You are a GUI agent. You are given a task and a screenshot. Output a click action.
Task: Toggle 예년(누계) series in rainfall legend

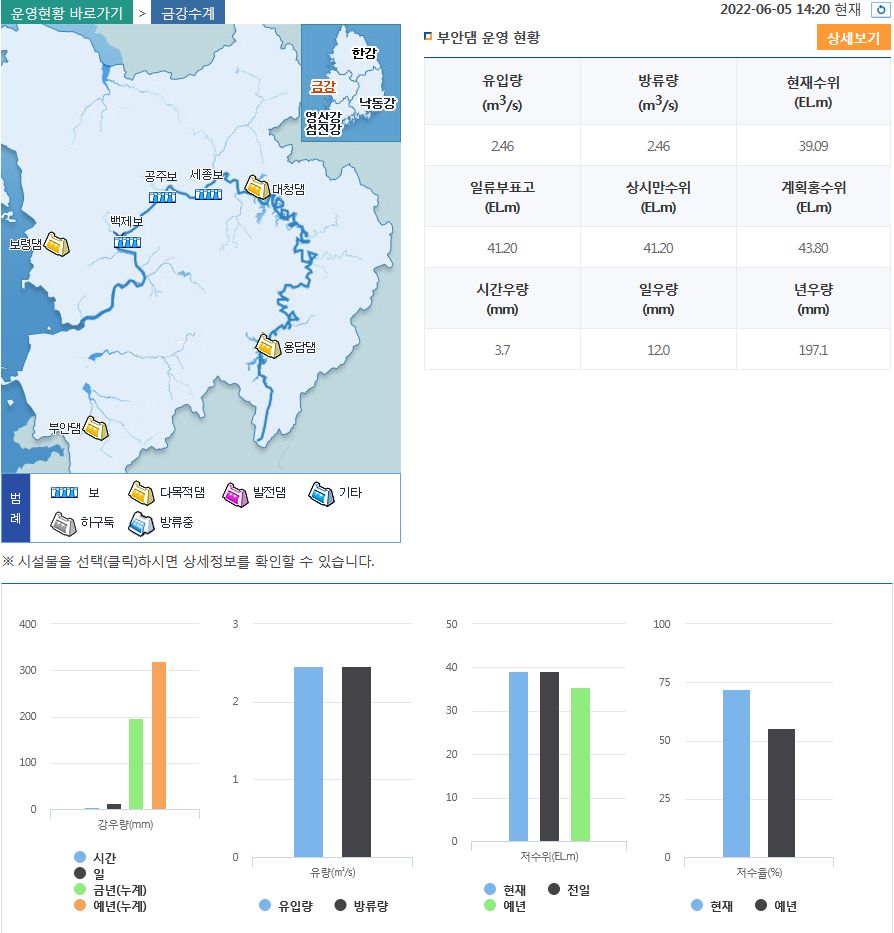coord(110,906)
